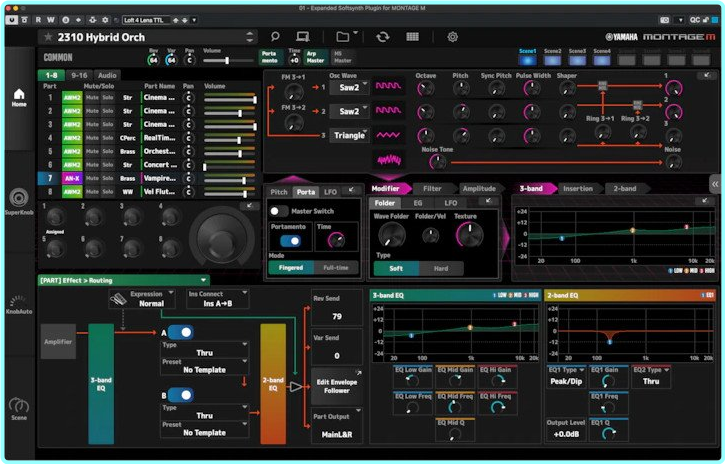This screenshot has height=464, width=725.
Task: Click the plugin bypass power icon
Action: [x=12, y=20]
